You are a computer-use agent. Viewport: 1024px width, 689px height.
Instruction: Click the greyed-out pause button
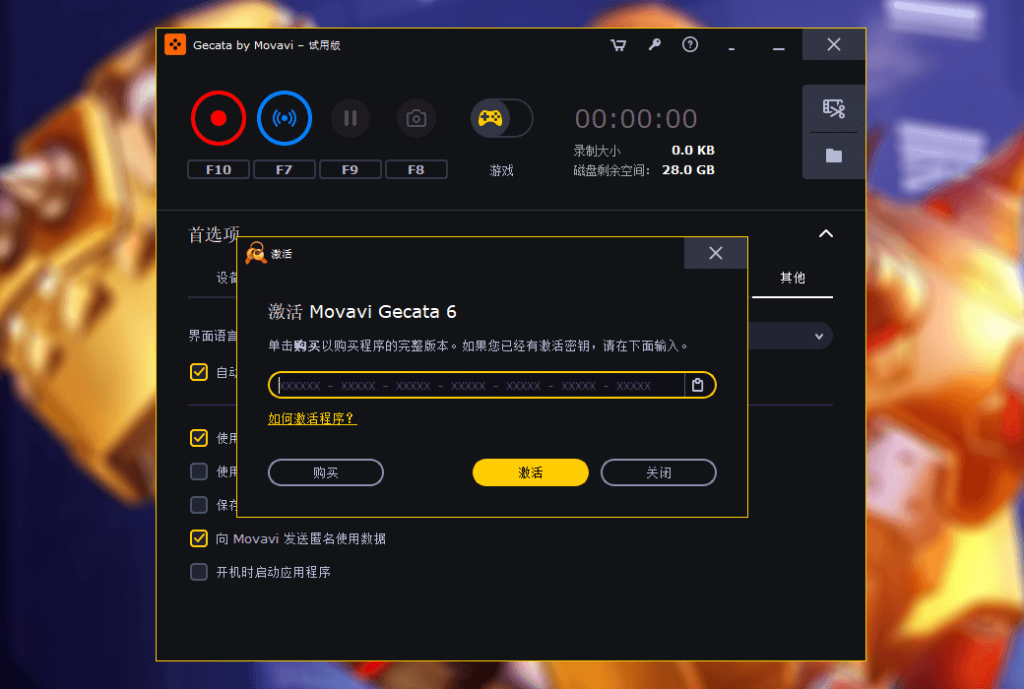click(351, 118)
